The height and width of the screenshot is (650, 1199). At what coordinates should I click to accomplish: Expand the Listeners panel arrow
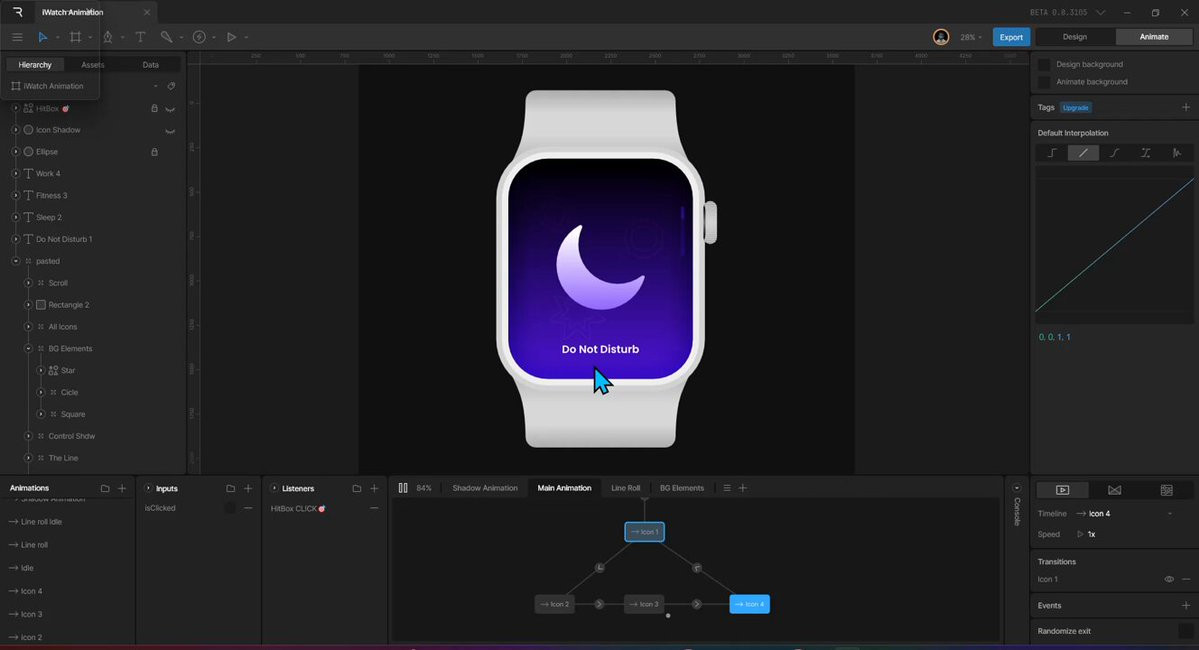274,488
